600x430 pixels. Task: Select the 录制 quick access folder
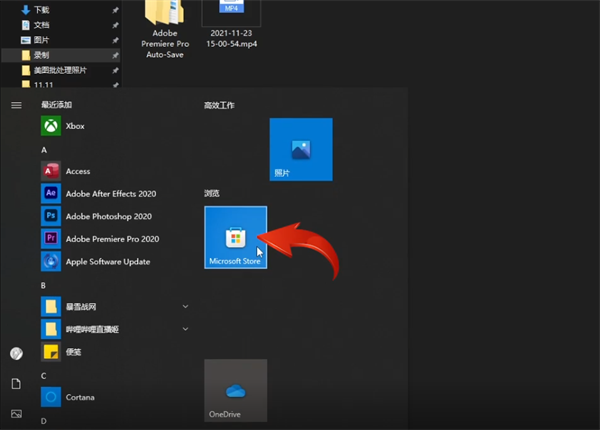[x=61, y=55]
